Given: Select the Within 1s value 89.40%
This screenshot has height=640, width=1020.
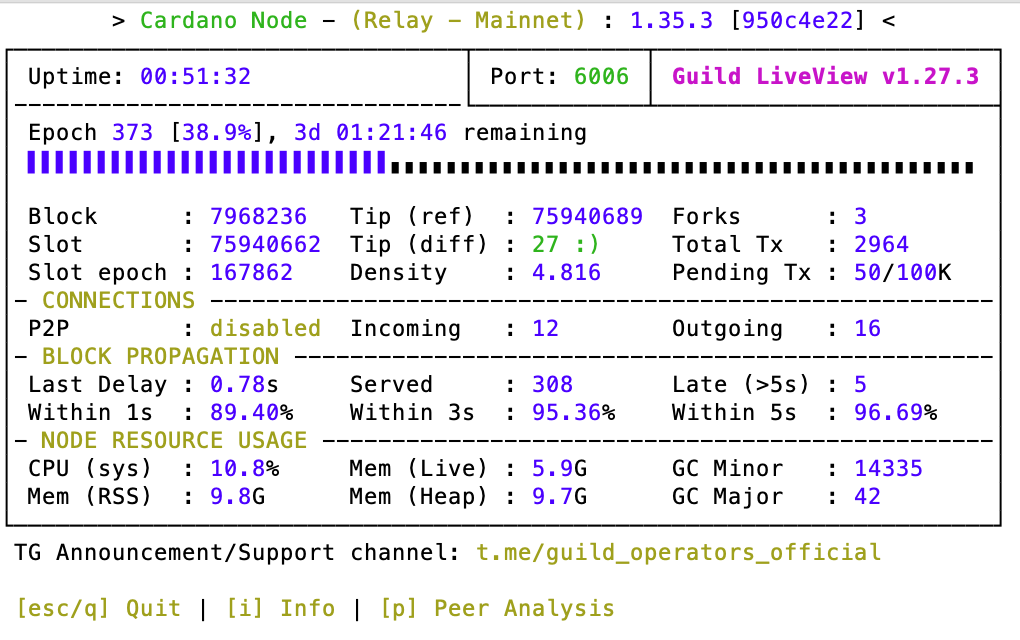Looking at the screenshot, I should 251,412.
